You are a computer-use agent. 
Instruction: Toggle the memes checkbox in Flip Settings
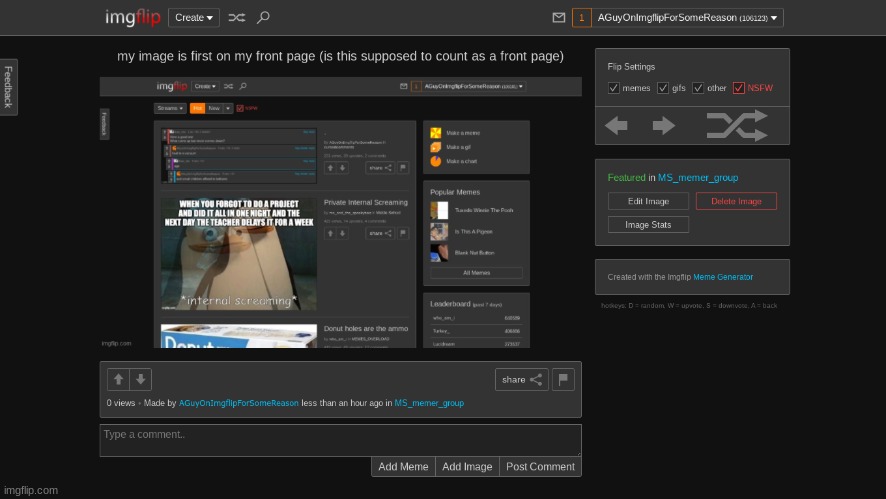pos(614,88)
